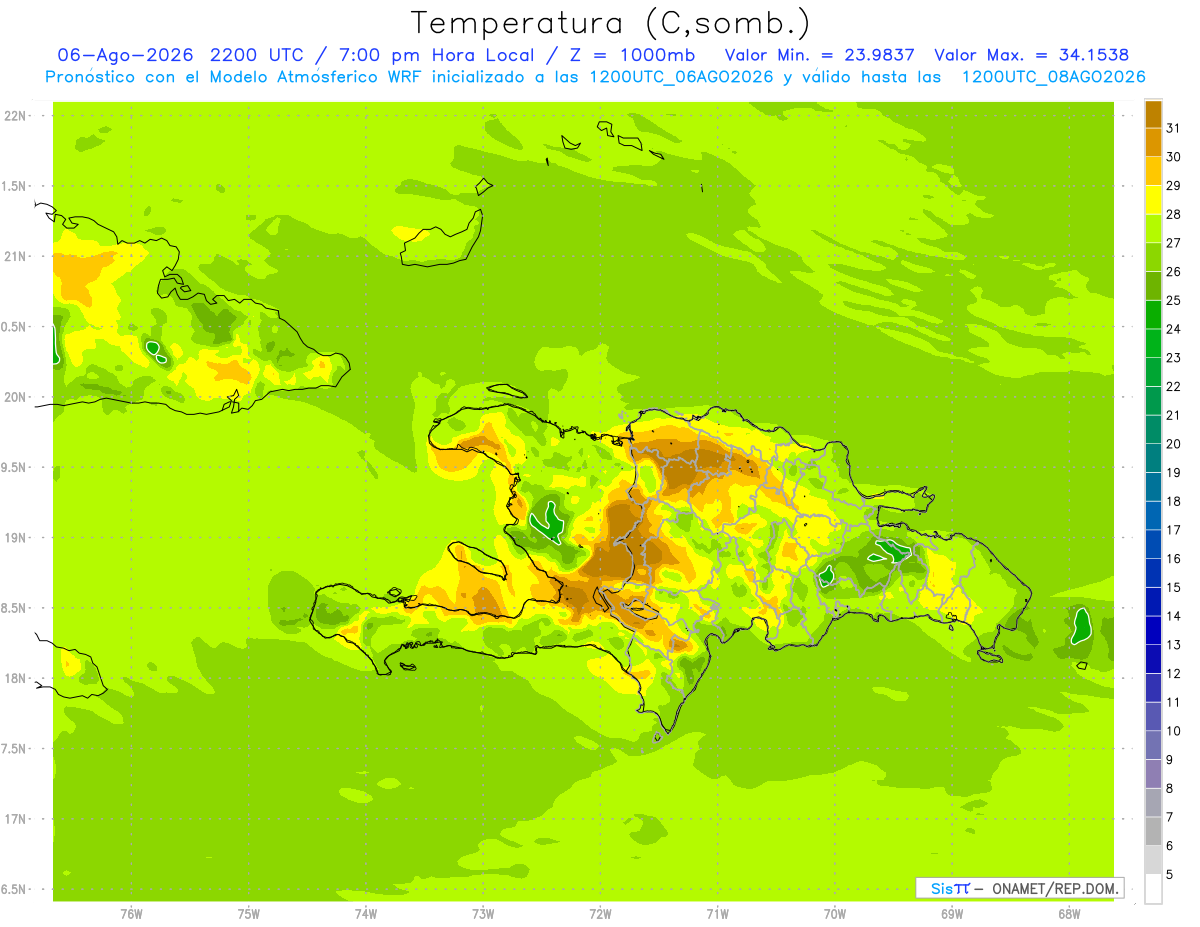Image resolution: width=1200 pixels, height=927 pixels.
Task: Click the '18N' latitude label
Action: (x=15, y=678)
